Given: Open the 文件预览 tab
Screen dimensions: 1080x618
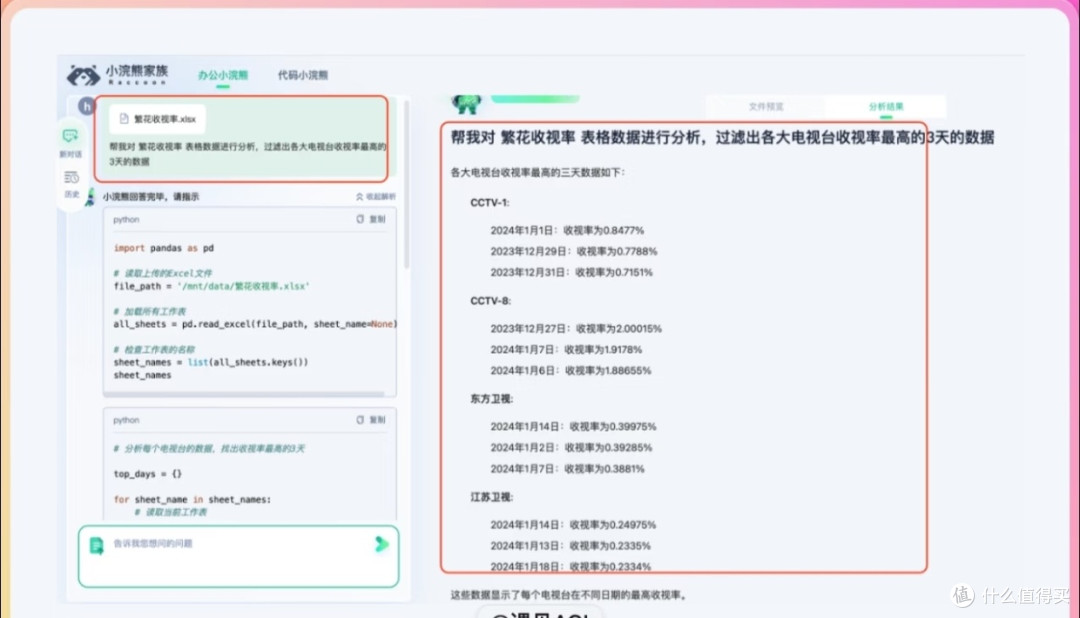Looking at the screenshot, I should point(766,107).
